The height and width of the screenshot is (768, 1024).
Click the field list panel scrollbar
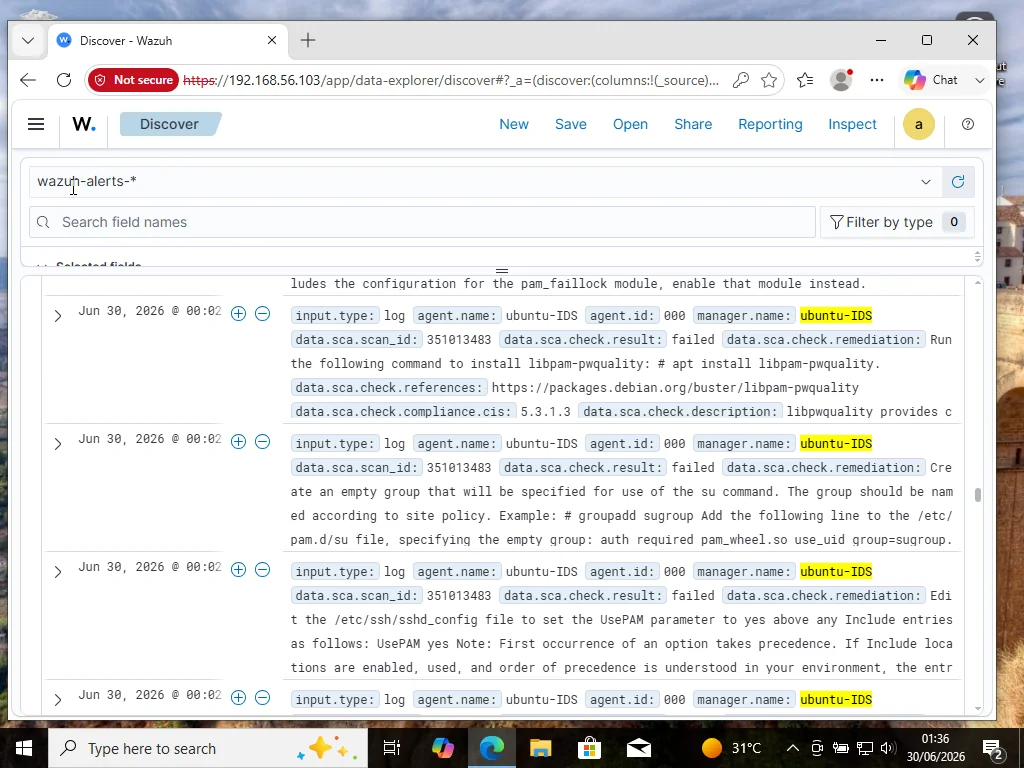(977, 257)
